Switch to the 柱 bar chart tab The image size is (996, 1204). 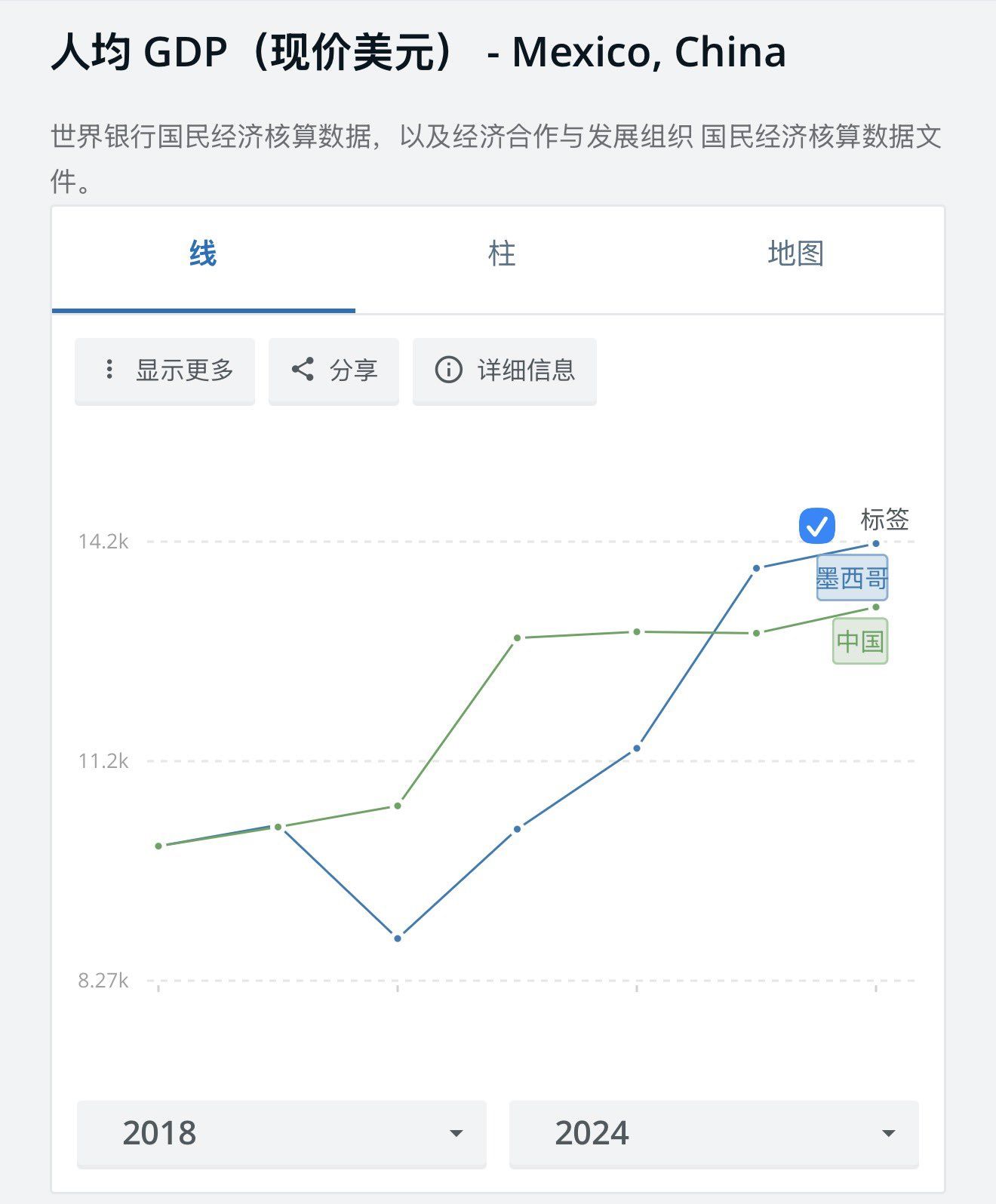pyautogui.click(x=501, y=254)
